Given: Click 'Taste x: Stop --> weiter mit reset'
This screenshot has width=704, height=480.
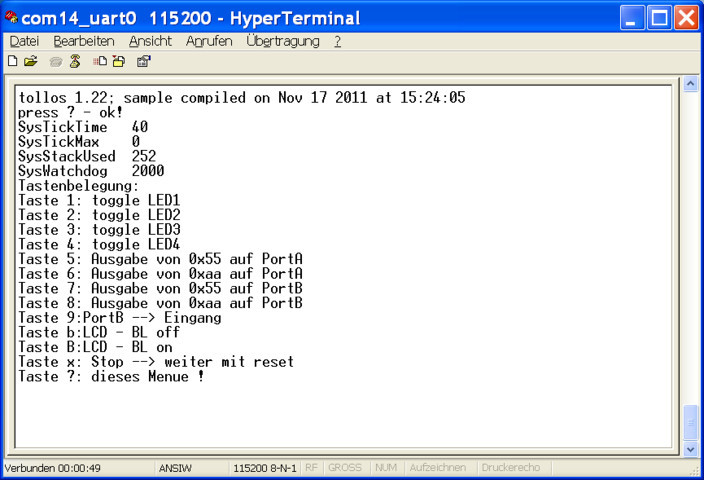Looking at the screenshot, I should (x=156, y=362).
